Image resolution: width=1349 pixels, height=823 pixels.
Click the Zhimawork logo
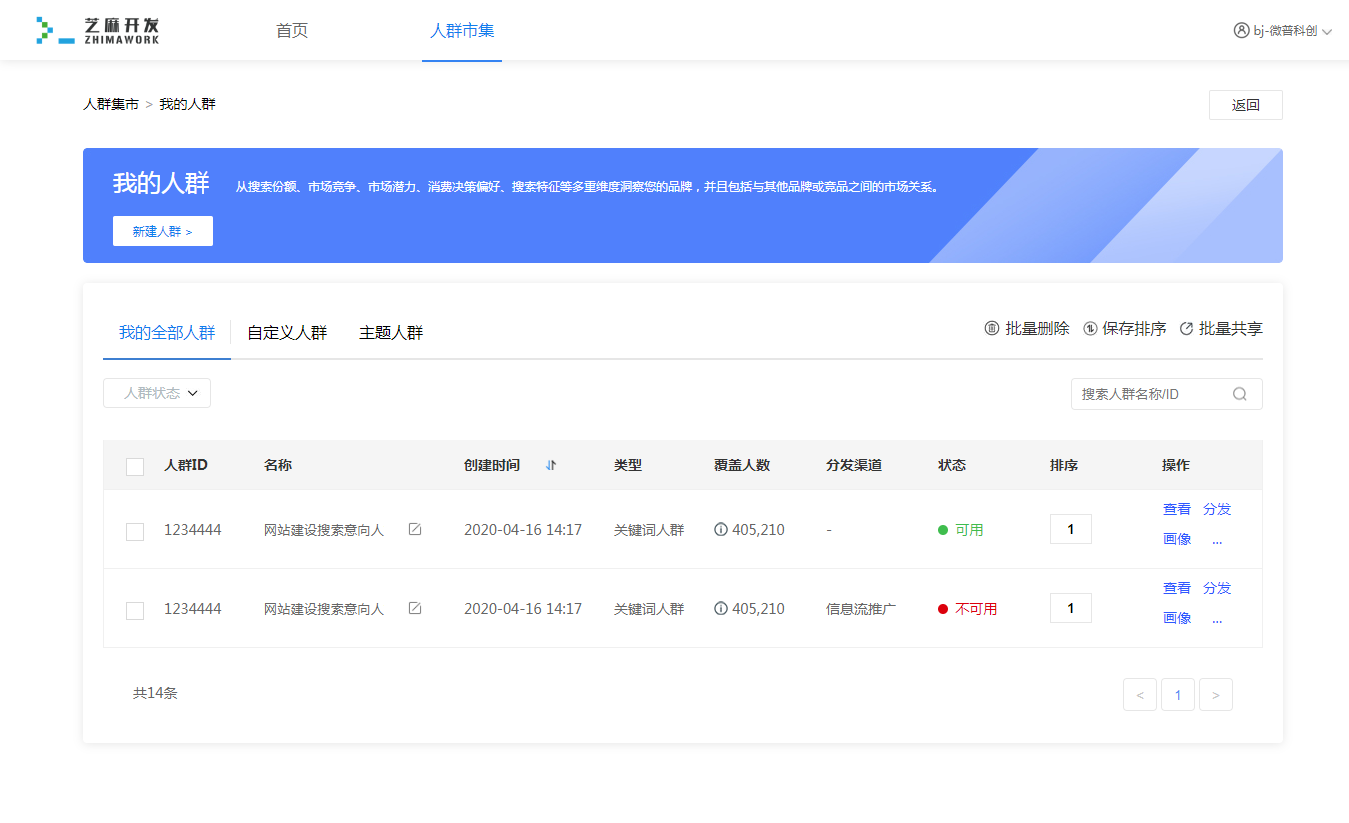click(x=97, y=30)
